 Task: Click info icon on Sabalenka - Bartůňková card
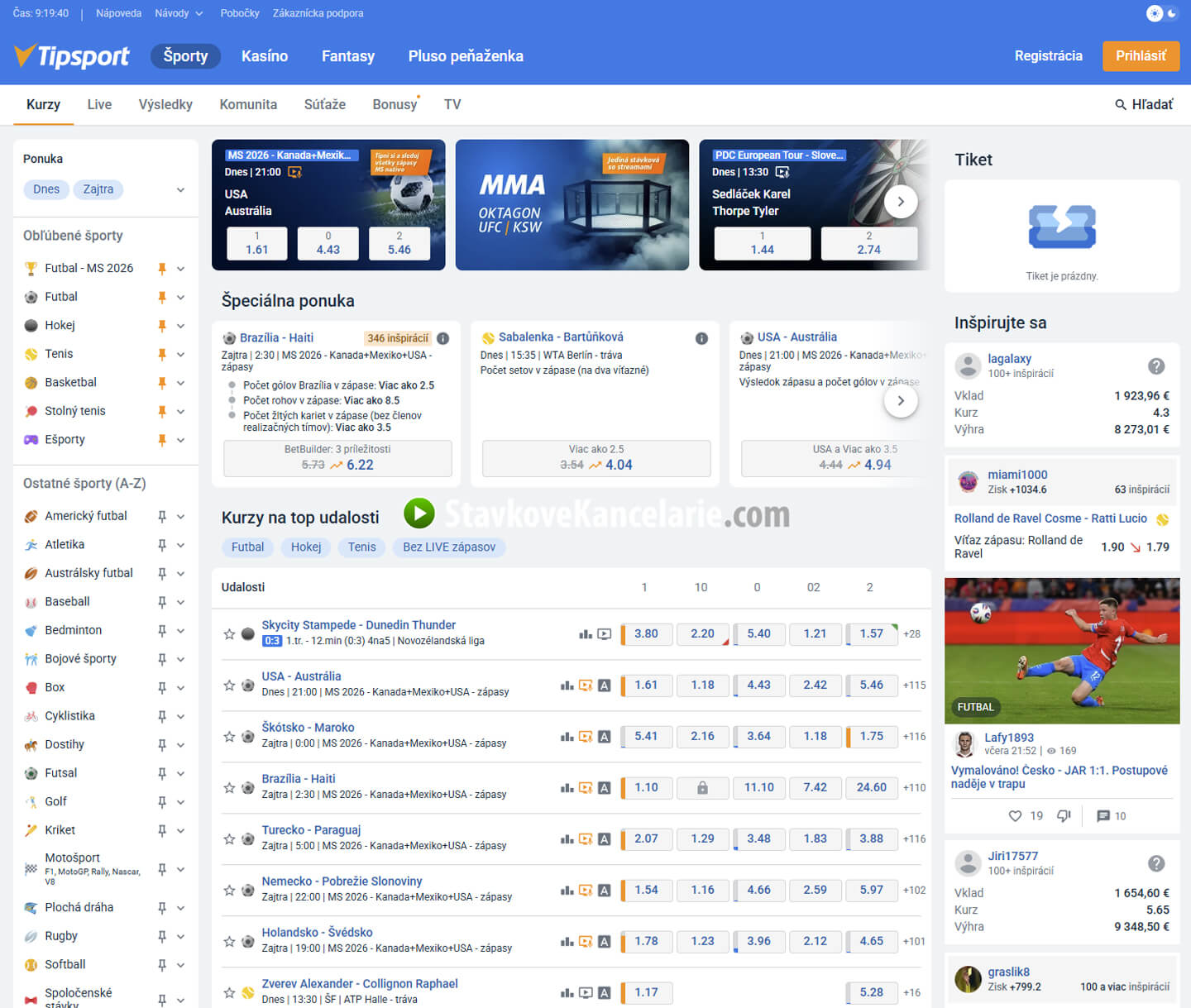click(701, 338)
